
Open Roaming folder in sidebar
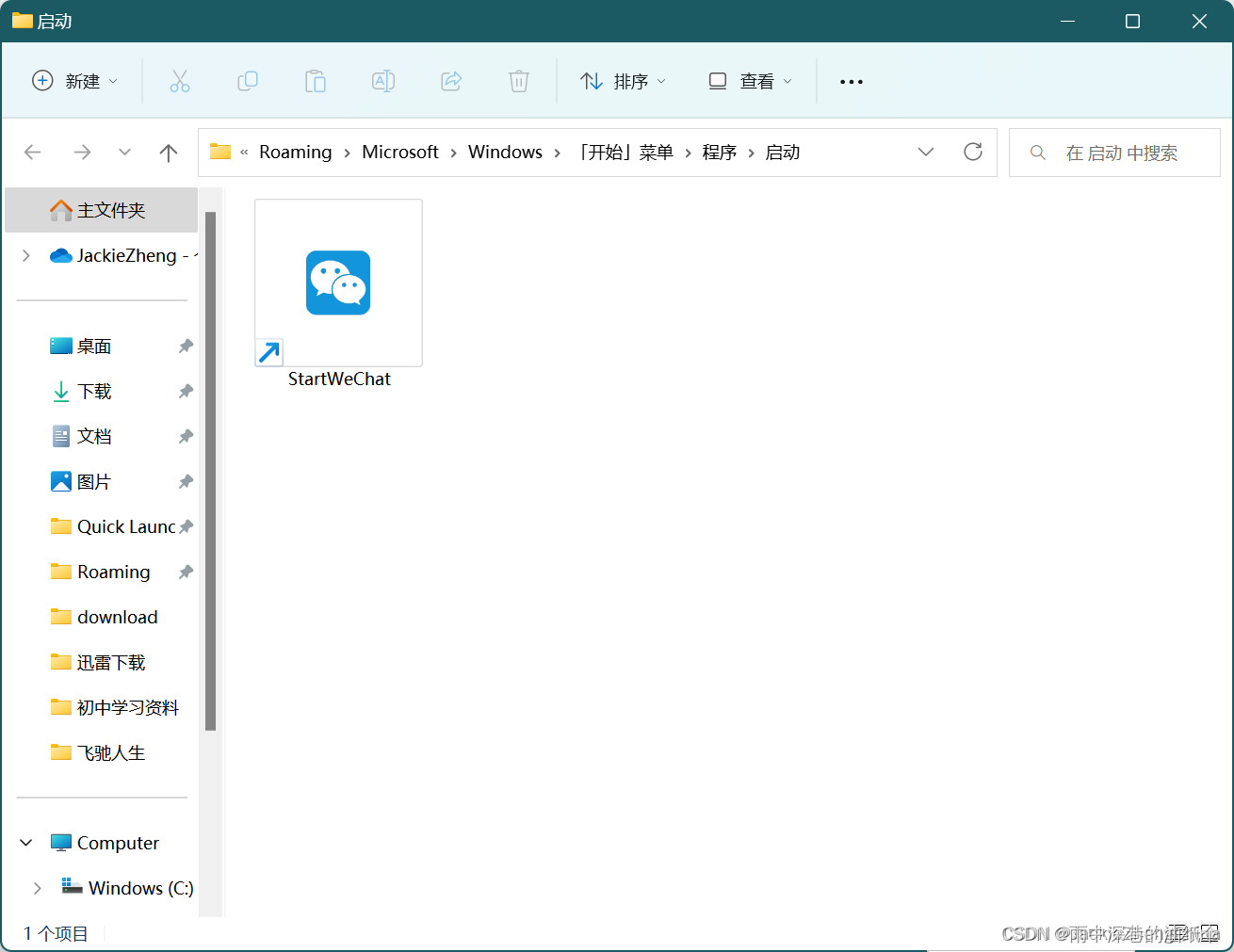pyautogui.click(x=102, y=573)
